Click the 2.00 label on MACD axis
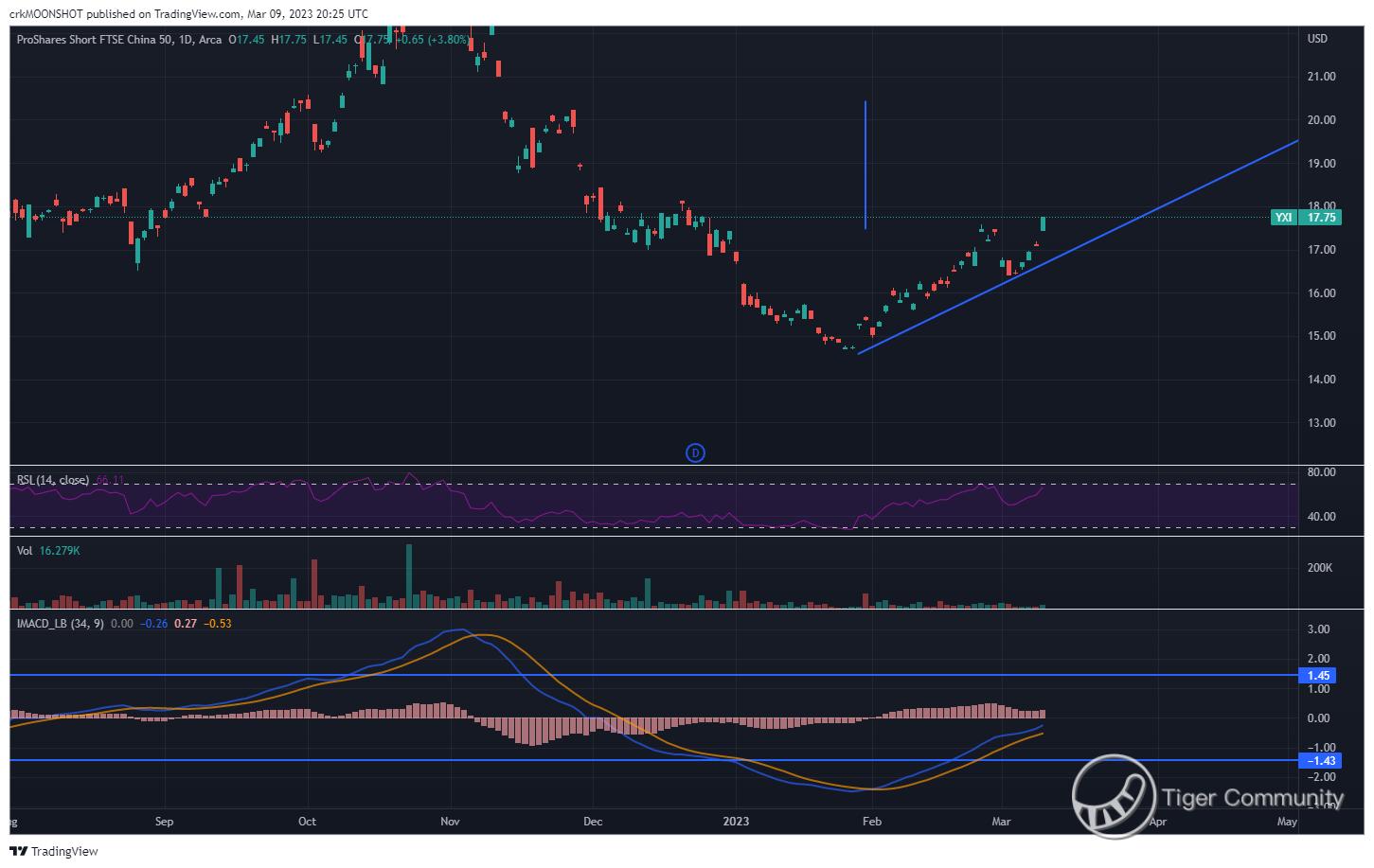Viewport: 1374px width, 868px height. (1318, 659)
